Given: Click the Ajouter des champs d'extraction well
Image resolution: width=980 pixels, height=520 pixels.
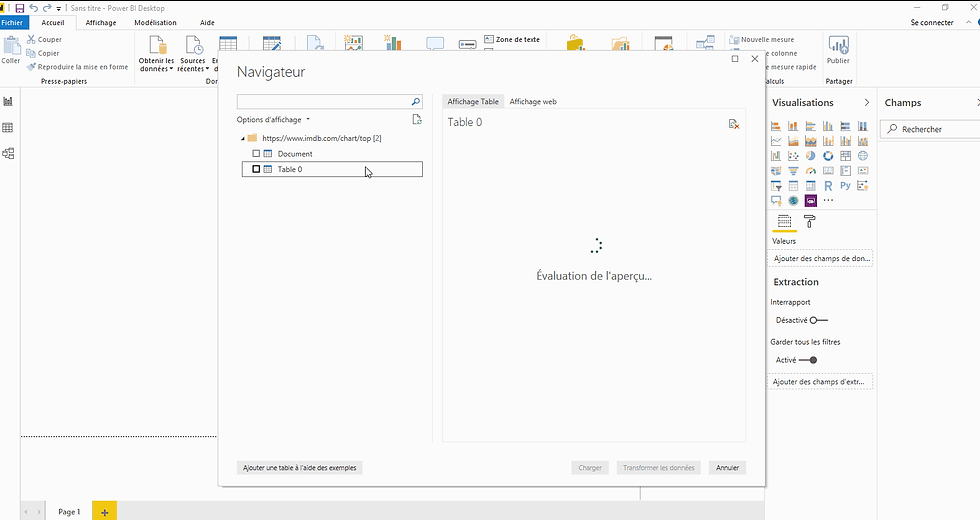Looking at the screenshot, I should [820, 381].
